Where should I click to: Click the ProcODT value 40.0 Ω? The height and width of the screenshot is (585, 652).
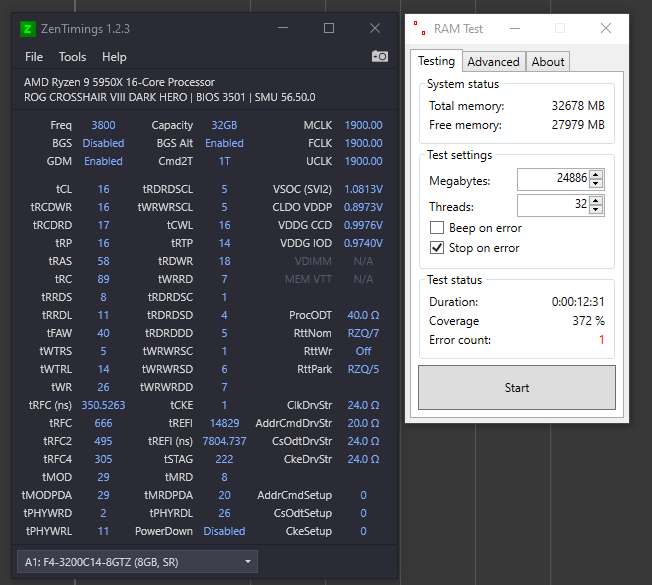[363, 315]
